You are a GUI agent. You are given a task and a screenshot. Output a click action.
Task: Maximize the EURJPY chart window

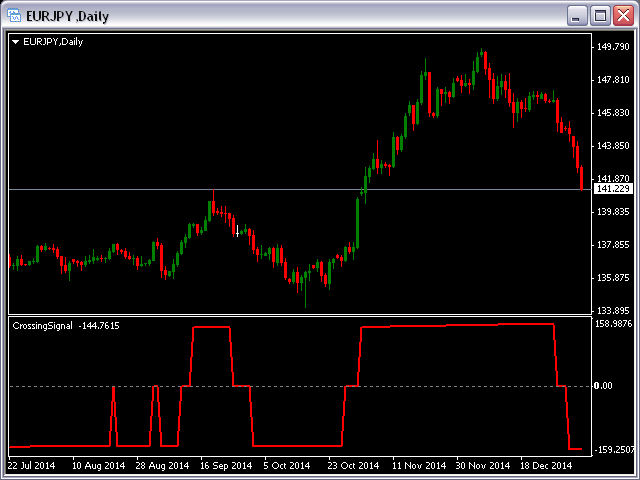[600, 16]
